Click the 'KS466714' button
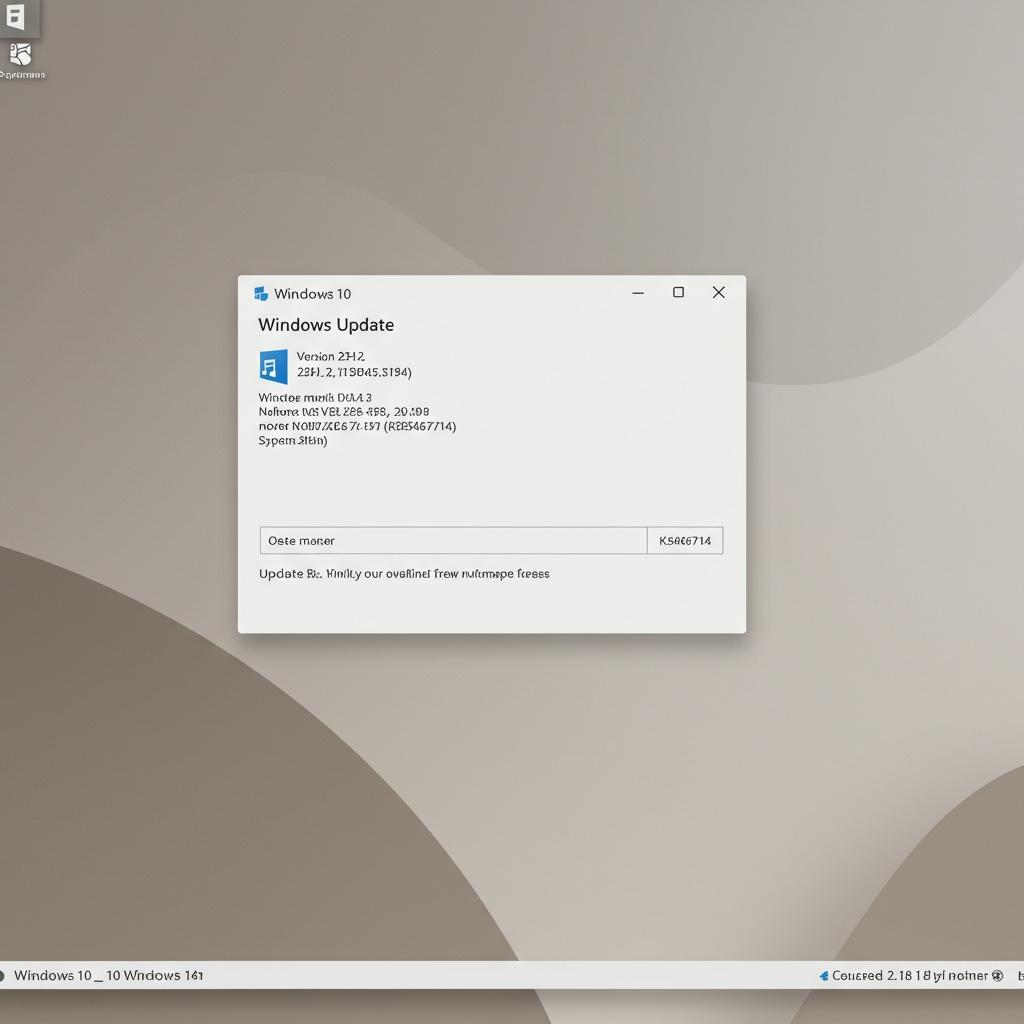This screenshot has width=1024, height=1024. pyautogui.click(x=685, y=541)
